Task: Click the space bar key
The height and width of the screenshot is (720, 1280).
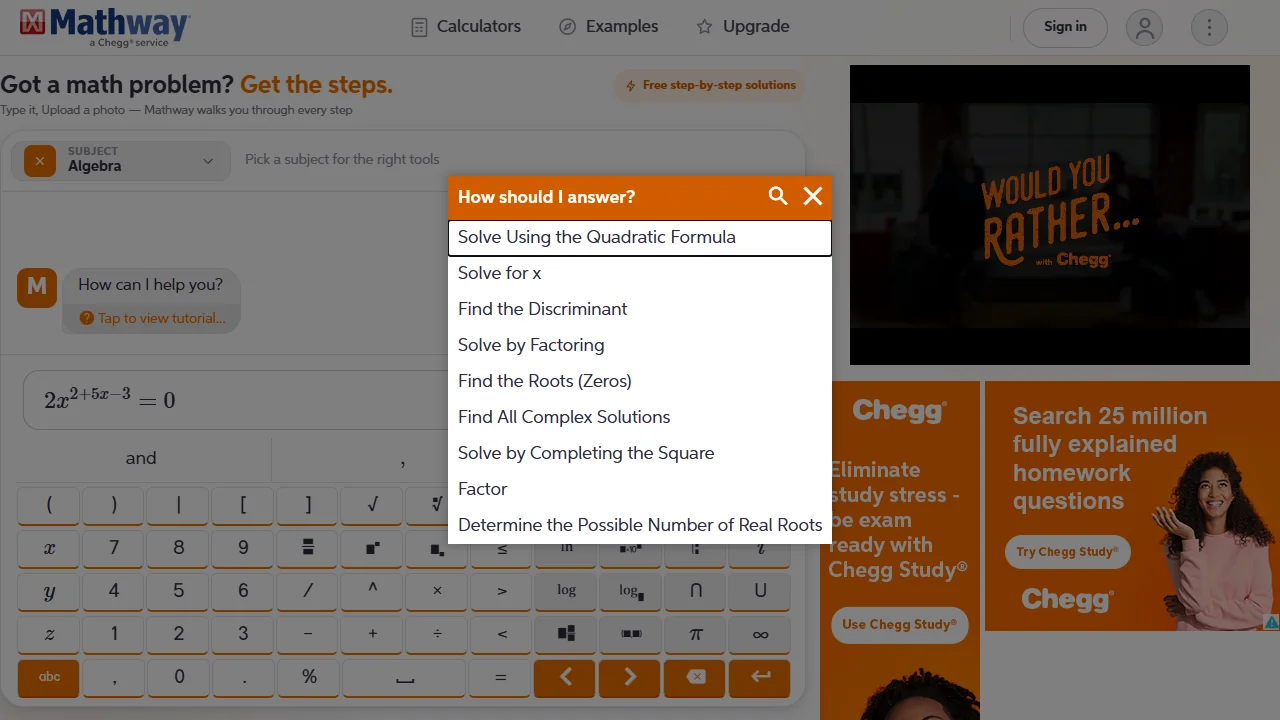Action: [x=404, y=677]
